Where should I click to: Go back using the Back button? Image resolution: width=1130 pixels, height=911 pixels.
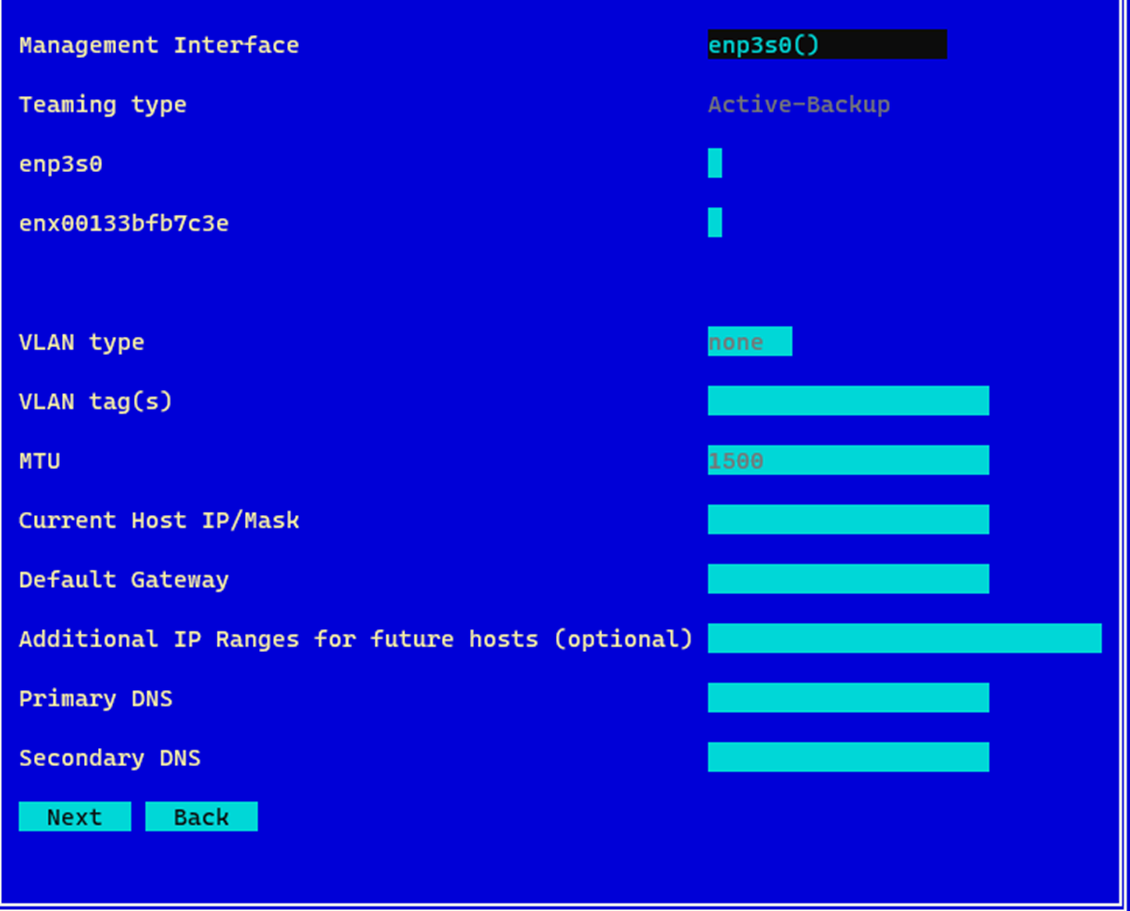click(x=201, y=817)
